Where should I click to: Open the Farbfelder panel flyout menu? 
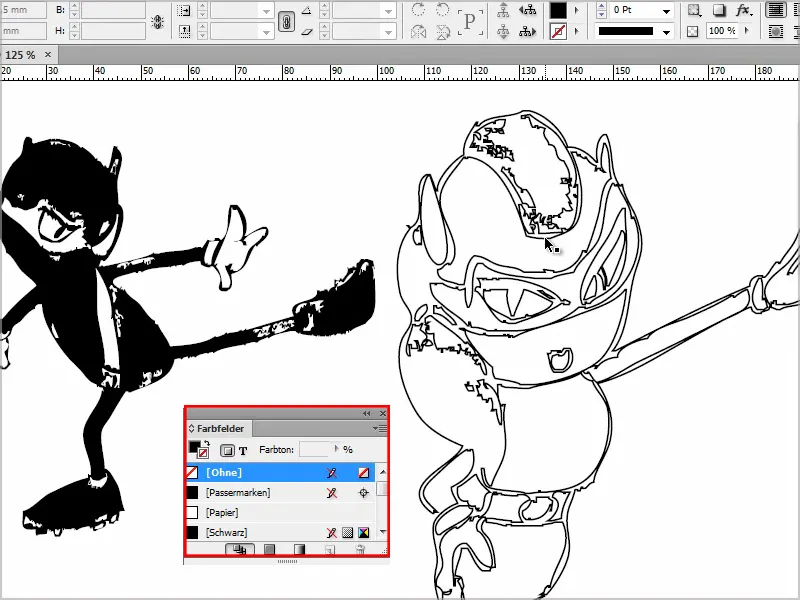click(x=380, y=429)
